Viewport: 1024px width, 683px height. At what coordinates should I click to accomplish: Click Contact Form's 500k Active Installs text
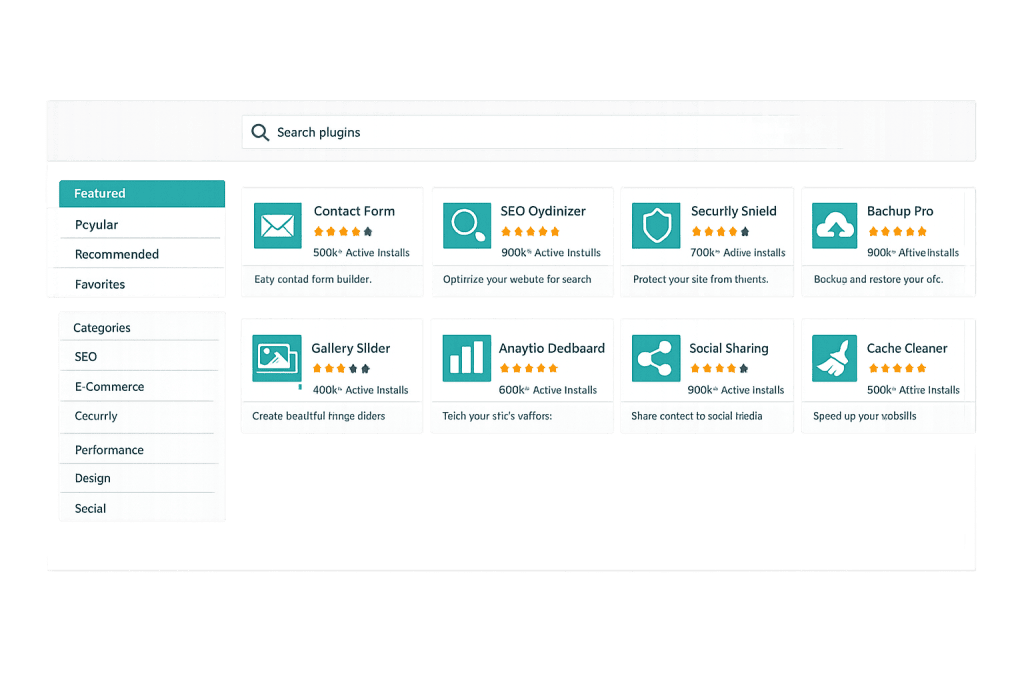coord(361,252)
